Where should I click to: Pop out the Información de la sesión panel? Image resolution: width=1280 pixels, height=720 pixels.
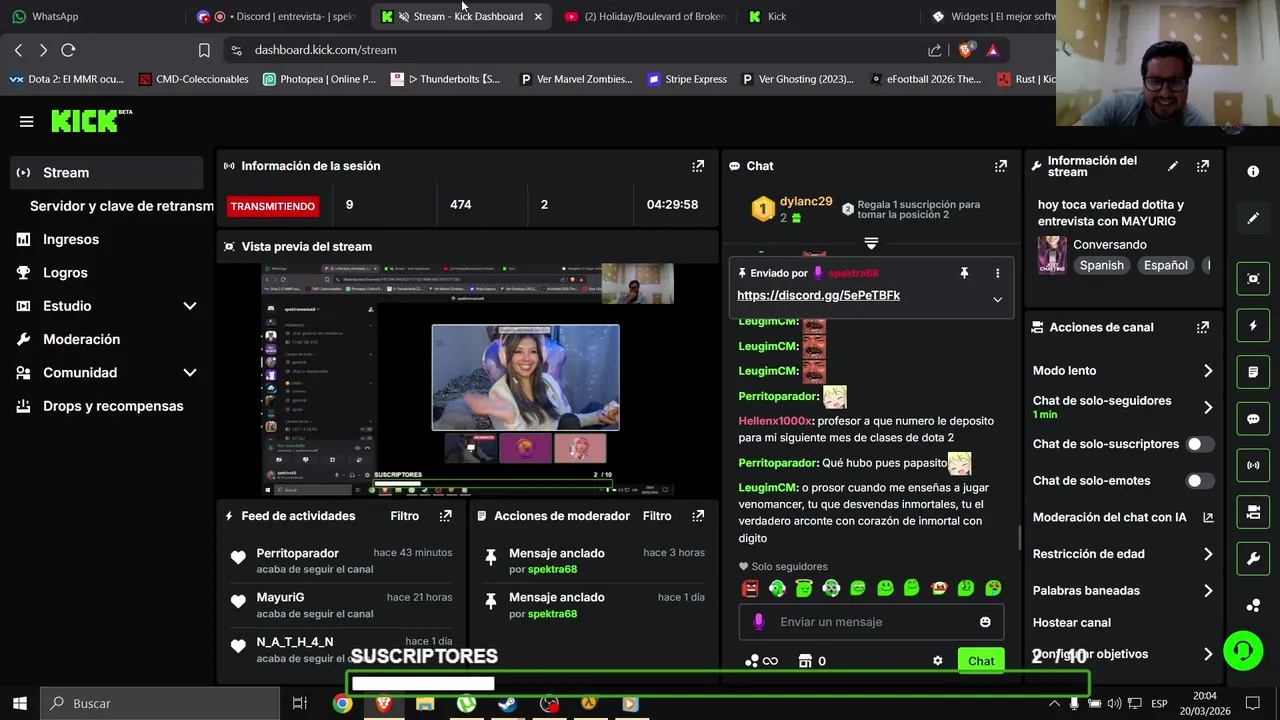(698, 166)
